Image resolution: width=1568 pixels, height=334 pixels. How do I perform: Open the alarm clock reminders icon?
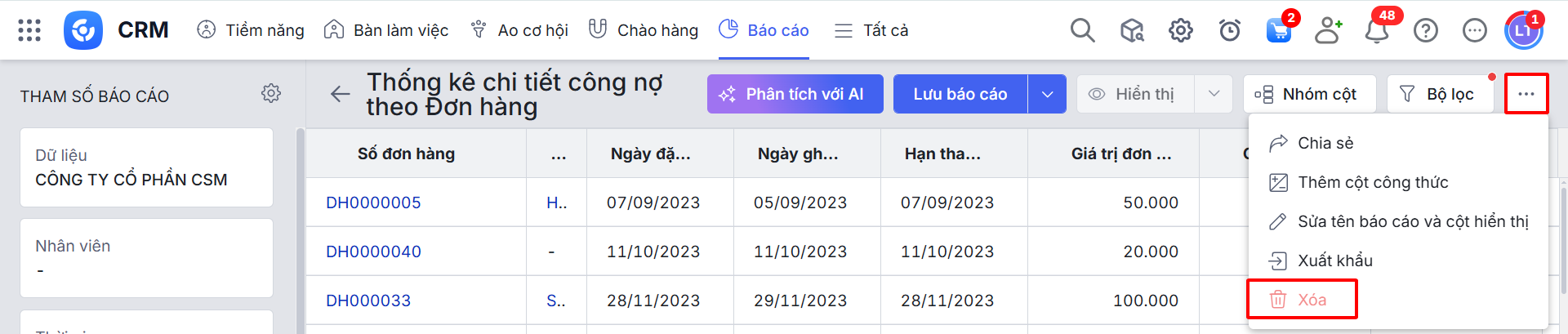point(1229,30)
